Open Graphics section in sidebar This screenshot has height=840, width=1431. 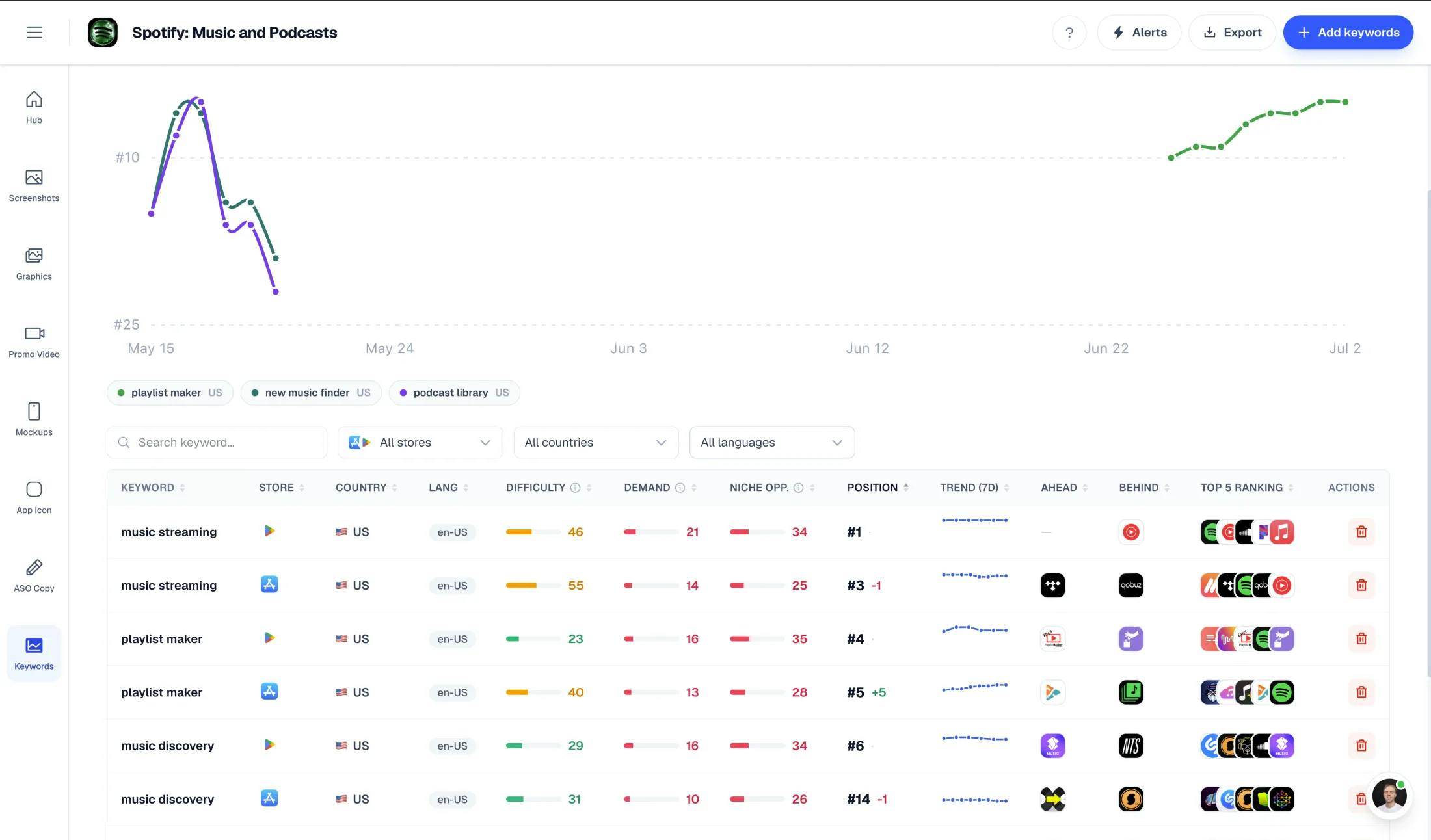[x=34, y=263]
